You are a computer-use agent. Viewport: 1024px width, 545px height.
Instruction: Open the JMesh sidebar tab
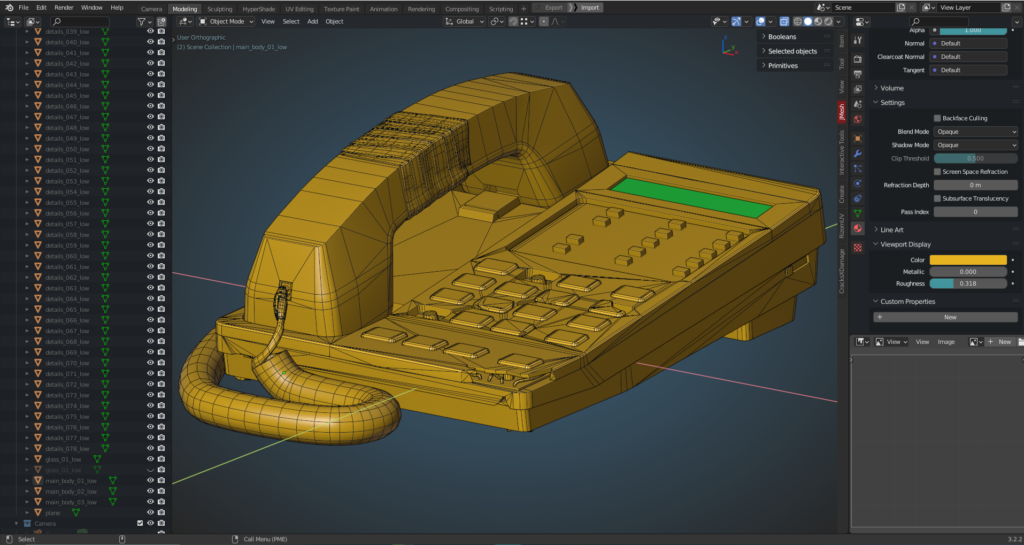coord(842,112)
